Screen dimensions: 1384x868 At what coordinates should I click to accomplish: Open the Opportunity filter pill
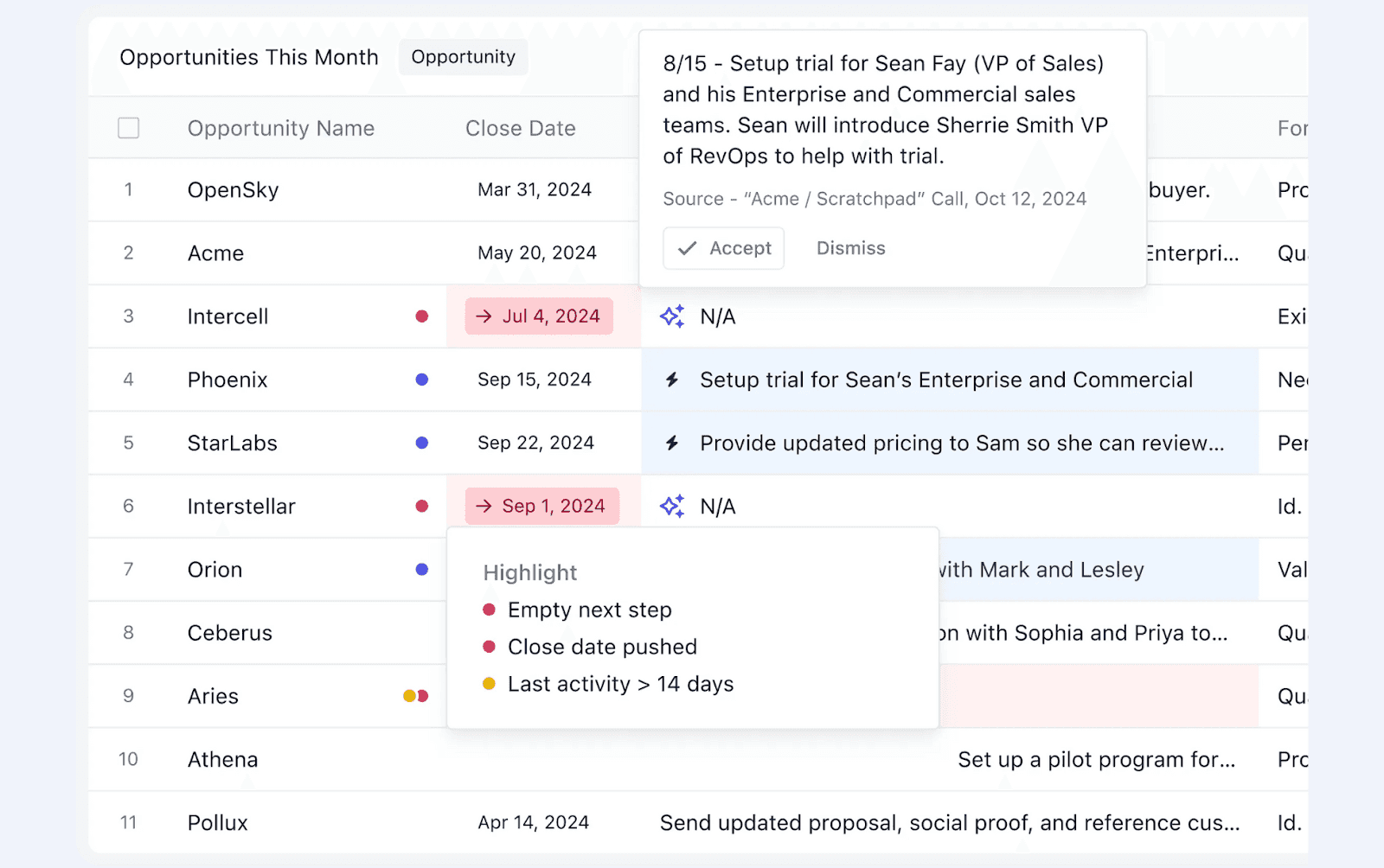[x=463, y=57]
